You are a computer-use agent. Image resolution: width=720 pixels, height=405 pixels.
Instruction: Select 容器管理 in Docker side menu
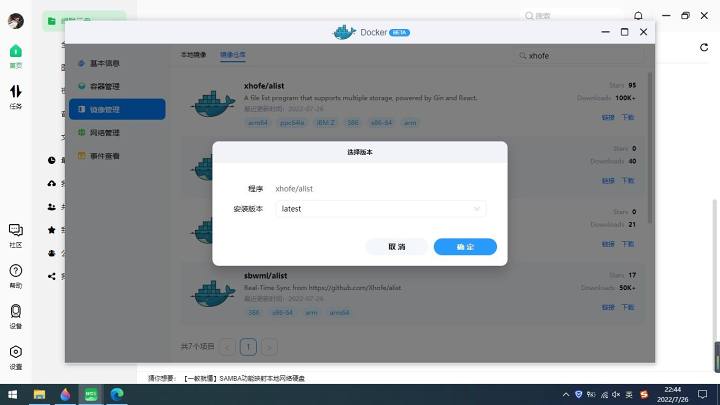[117, 86]
